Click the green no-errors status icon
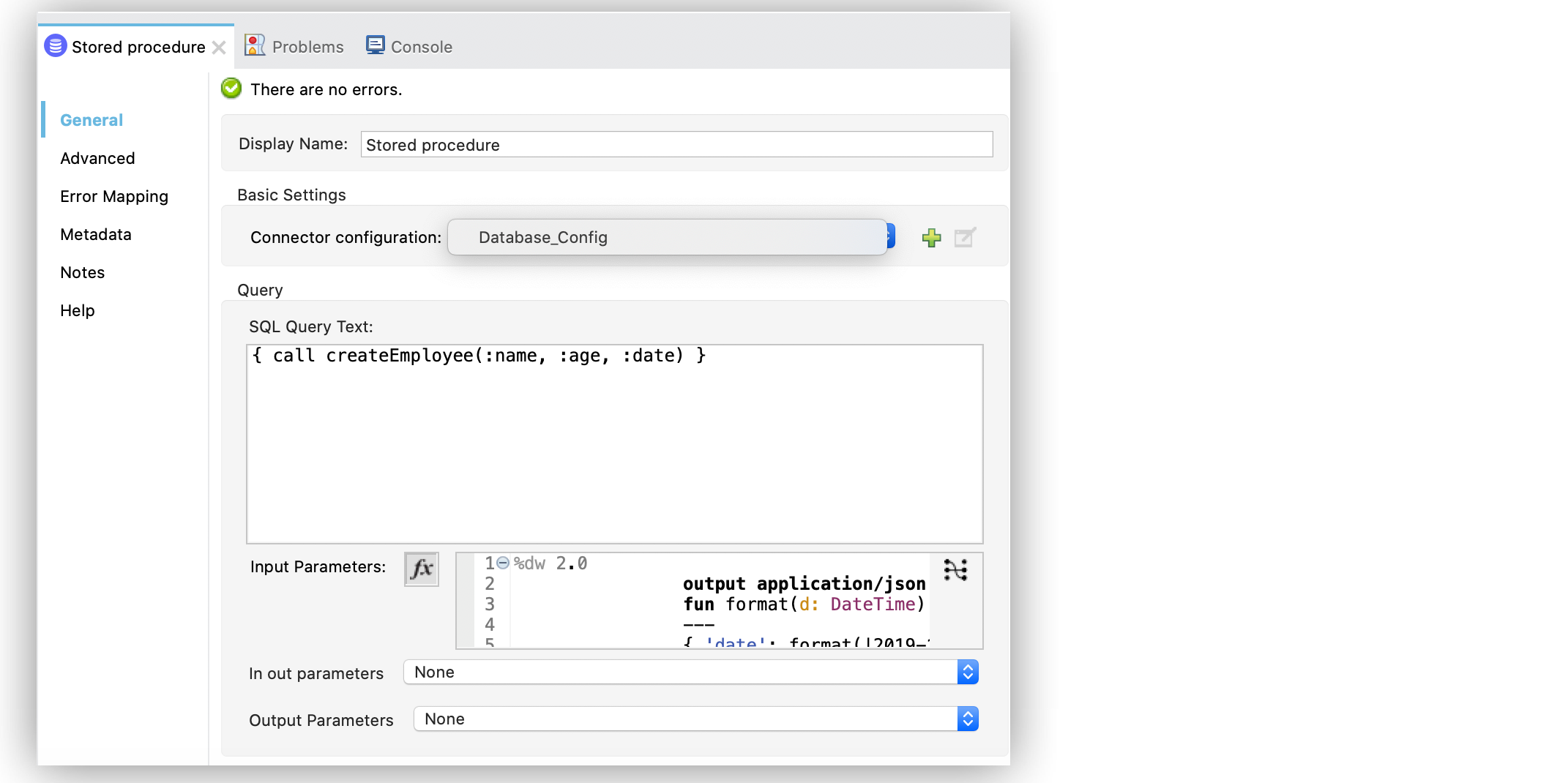This screenshot has width=1568, height=783. 231,88
